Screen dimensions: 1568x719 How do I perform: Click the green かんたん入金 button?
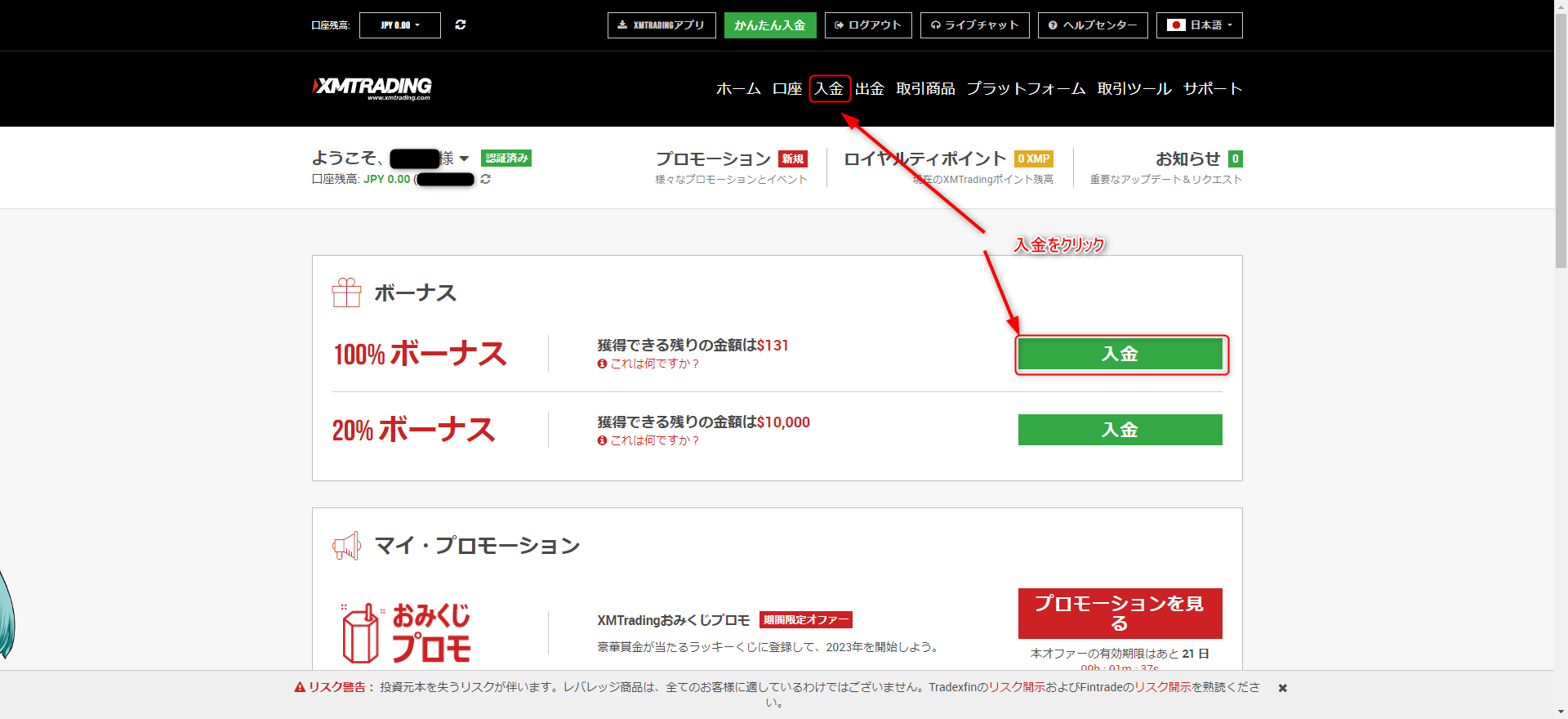coord(769,25)
